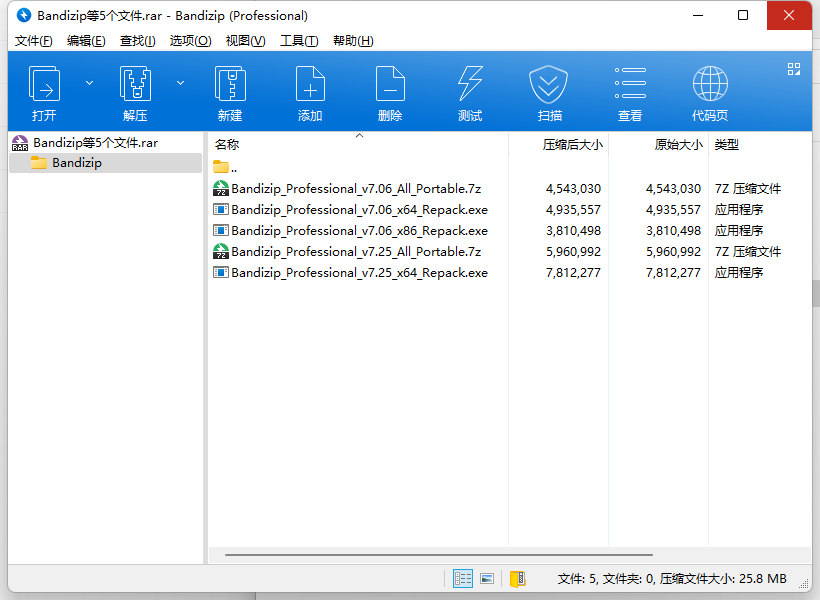Viewport: 820px width, 600px height.
Task: Click compressed size 4,935,557 cell
Action: click(573, 210)
